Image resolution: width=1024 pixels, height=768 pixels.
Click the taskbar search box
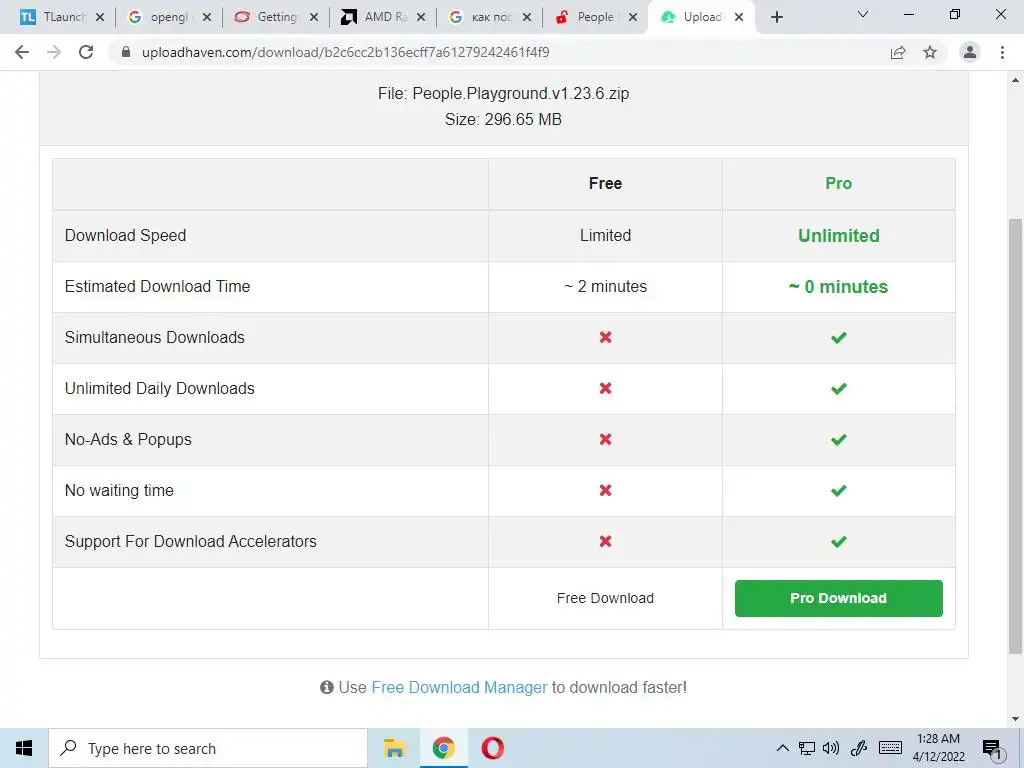tap(208, 748)
